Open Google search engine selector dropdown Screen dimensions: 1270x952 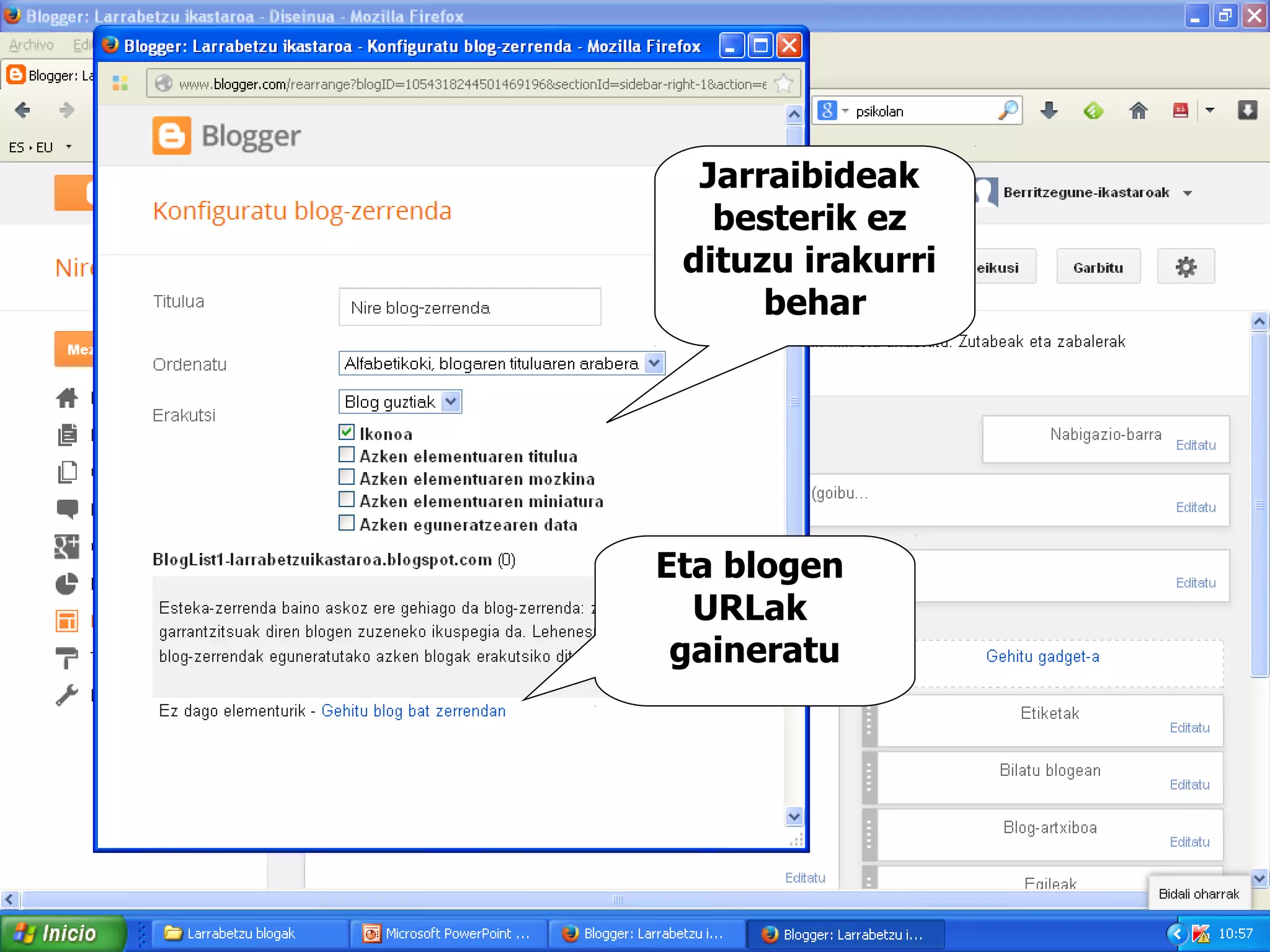tap(845, 111)
